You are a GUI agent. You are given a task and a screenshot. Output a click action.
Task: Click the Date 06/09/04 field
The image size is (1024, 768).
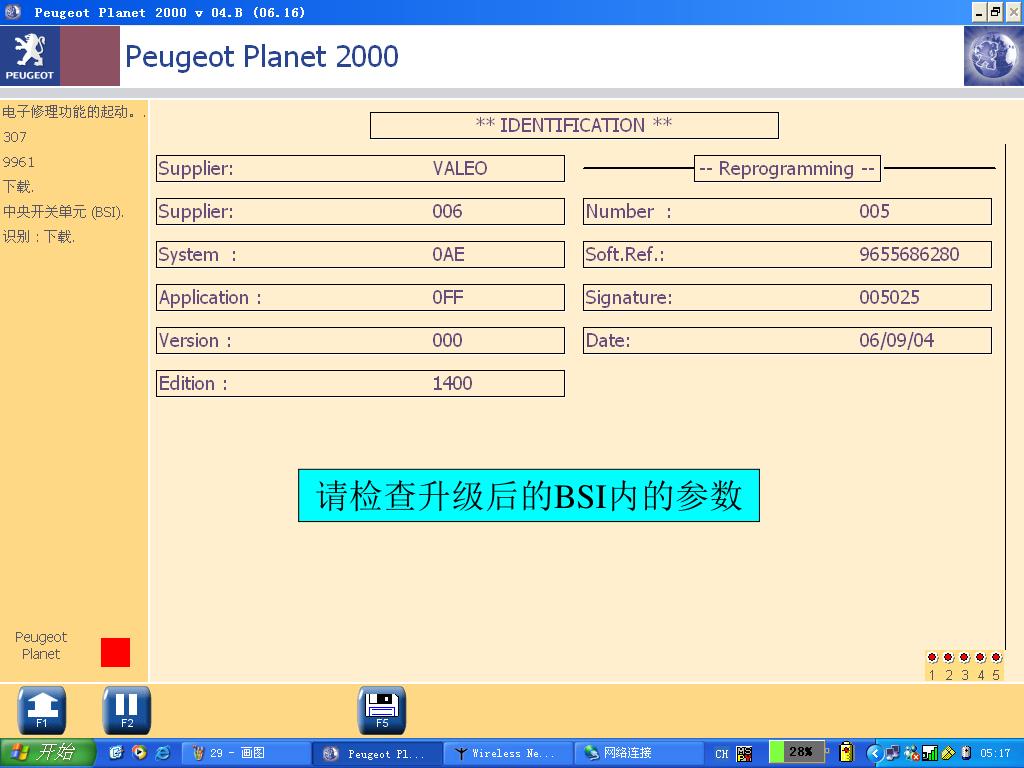pos(788,340)
